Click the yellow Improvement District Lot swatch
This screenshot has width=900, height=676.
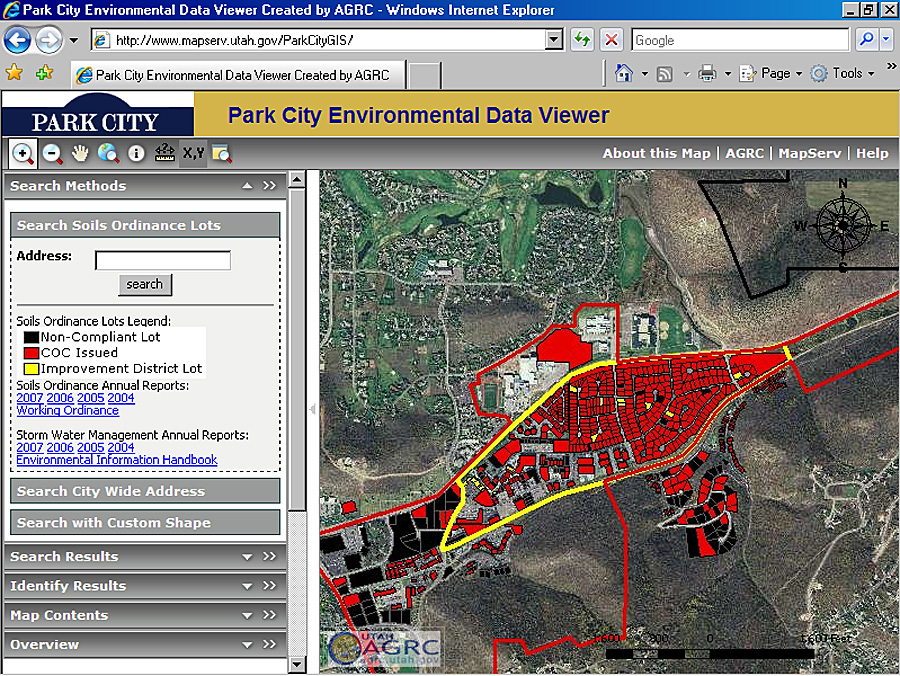click(x=31, y=368)
